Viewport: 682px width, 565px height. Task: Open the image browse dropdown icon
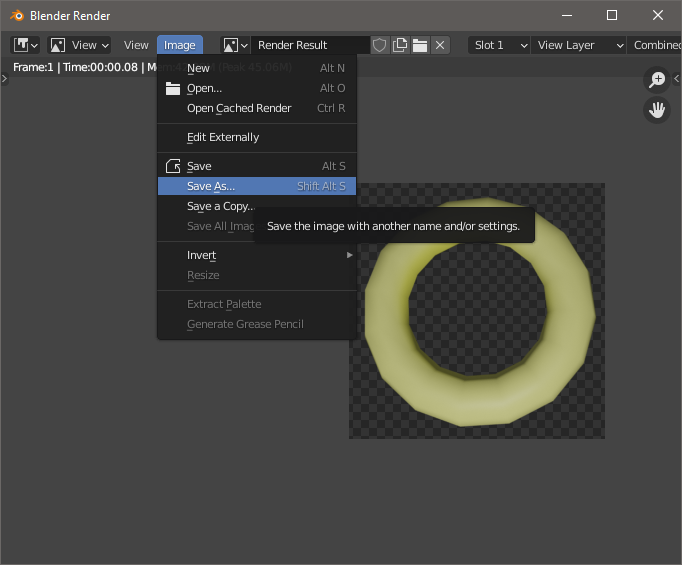pos(235,45)
